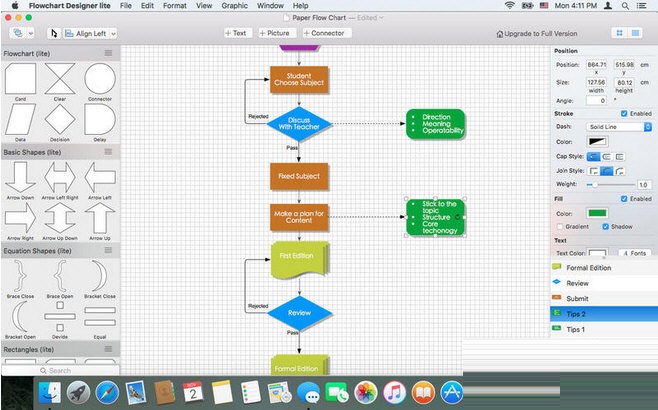Image resolution: width=658 pixels, height=410 pixels.
Task: Disable the Stroke Enabled checkbox
Action: [x=622, y=114]
